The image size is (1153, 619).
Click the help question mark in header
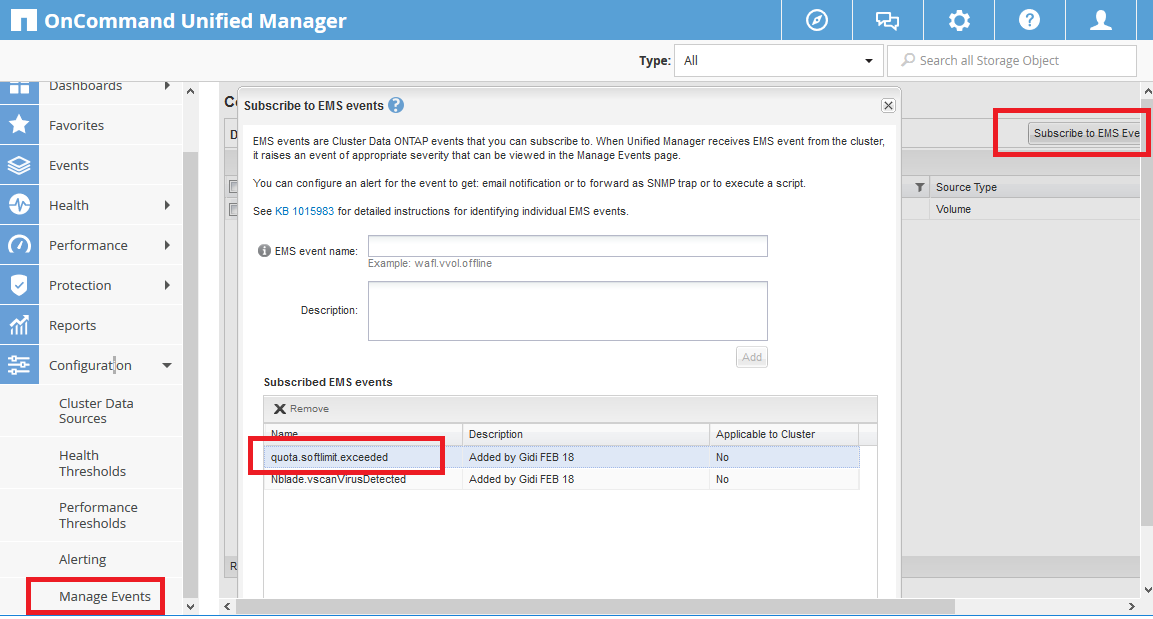coord(1029,20)
